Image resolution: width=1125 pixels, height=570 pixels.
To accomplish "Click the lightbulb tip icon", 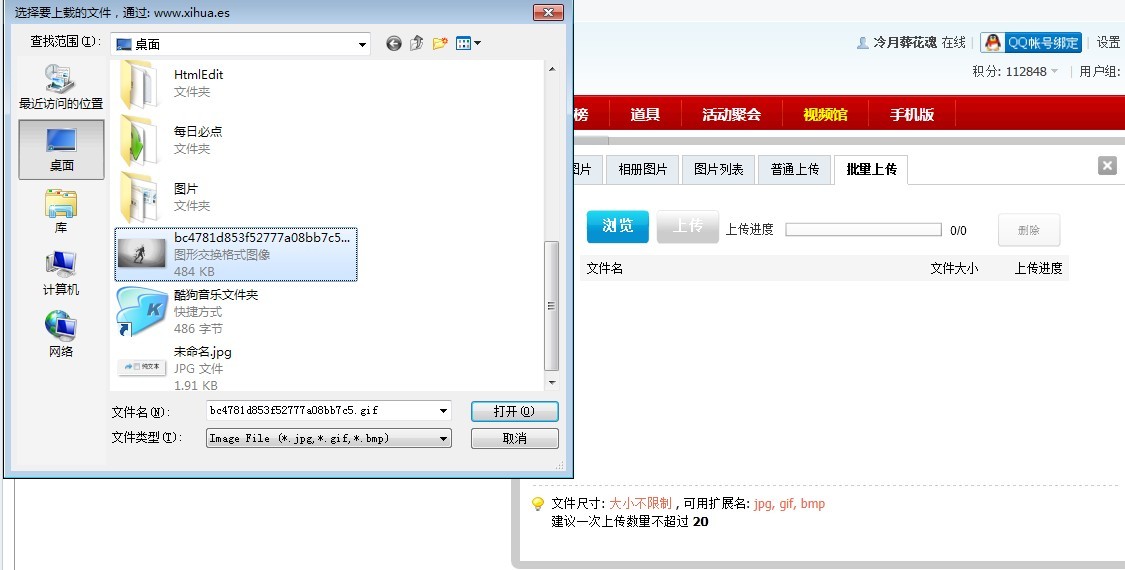I will (537, 504).
